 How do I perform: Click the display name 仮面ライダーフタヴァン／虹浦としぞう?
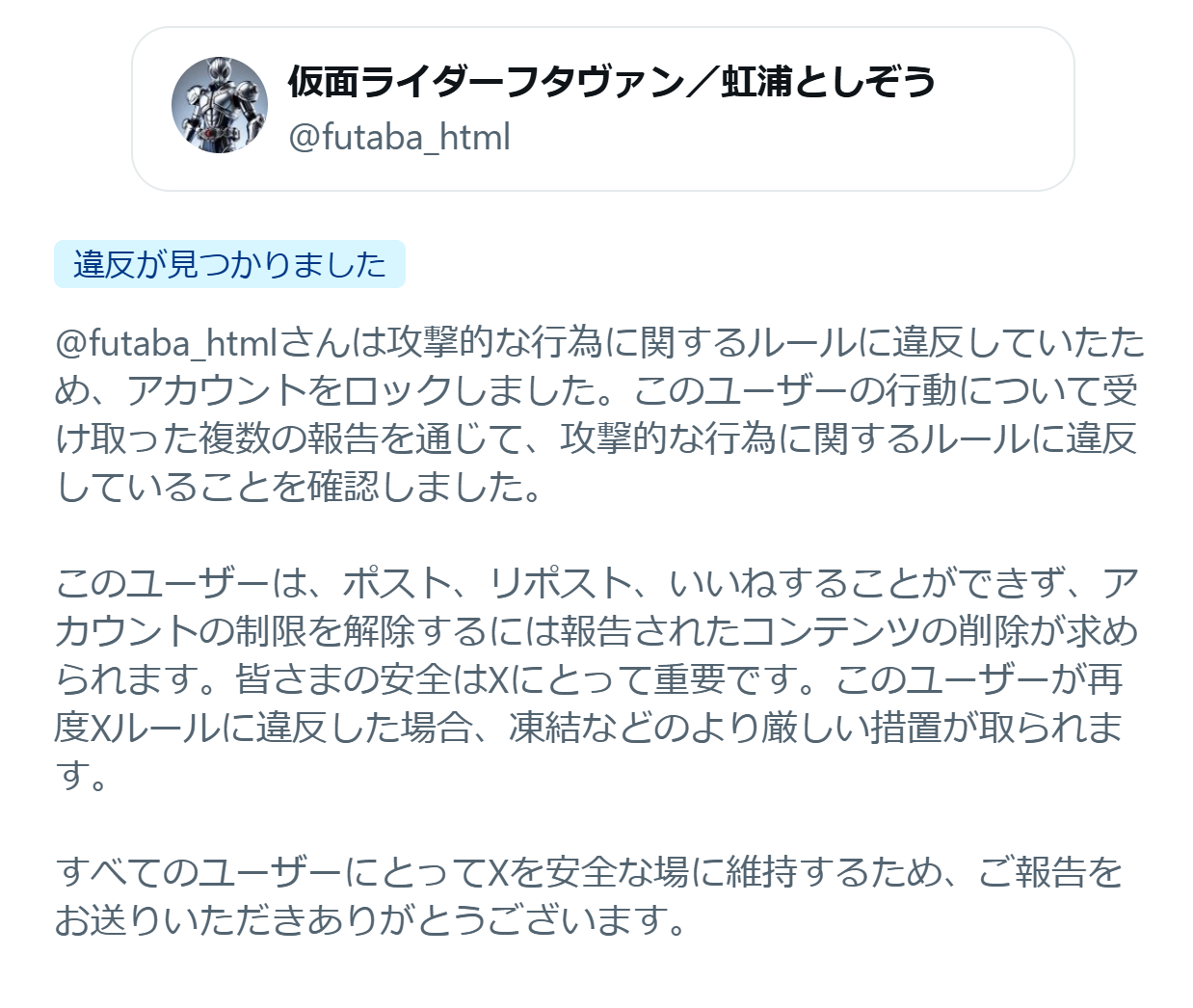pyautogui.click(x=611, y=83)
